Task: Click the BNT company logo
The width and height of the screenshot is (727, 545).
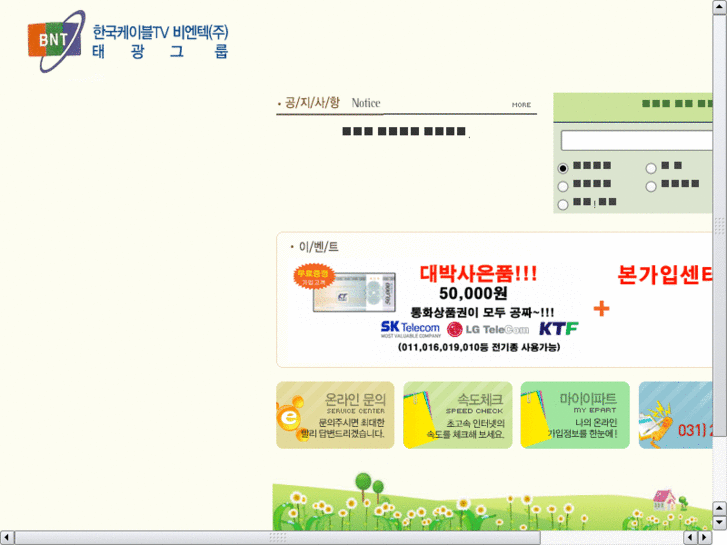Action: point(56,41)
